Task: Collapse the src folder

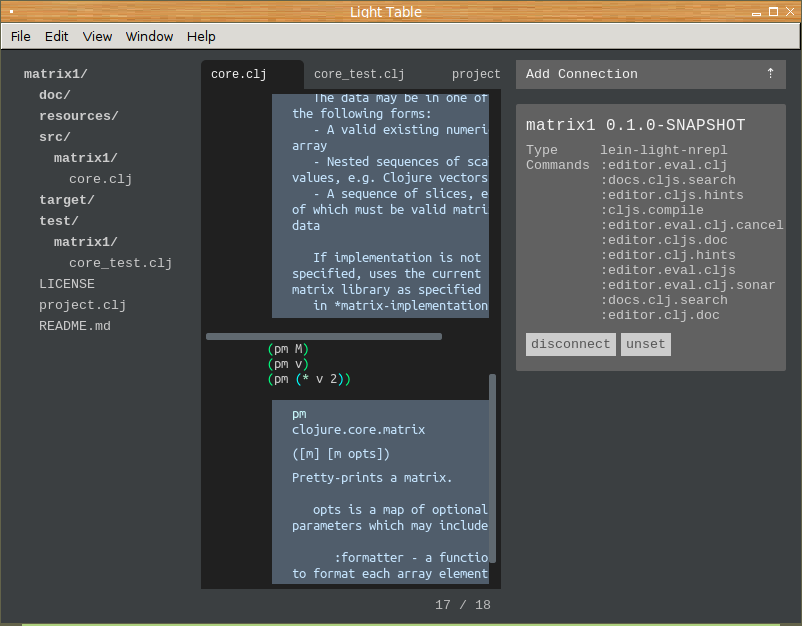Action: [x=55, y=137]
